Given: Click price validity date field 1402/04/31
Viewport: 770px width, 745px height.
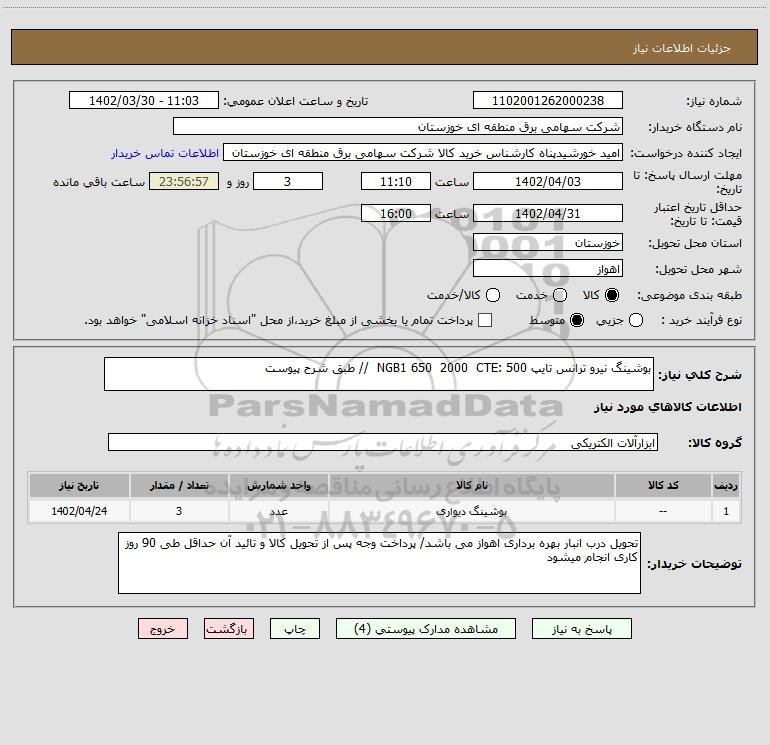Looking at the screenshot, I should (547, 213).
